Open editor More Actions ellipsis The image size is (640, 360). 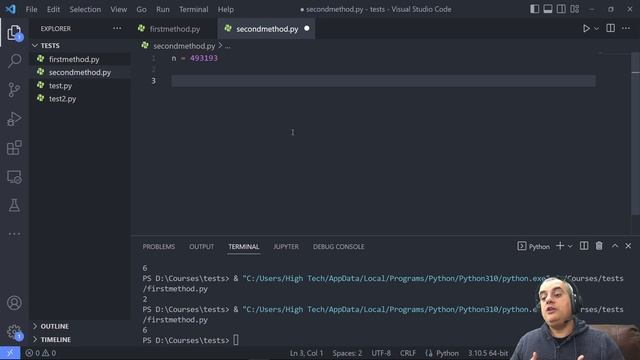pyautogui.click(x=626, y=28)
